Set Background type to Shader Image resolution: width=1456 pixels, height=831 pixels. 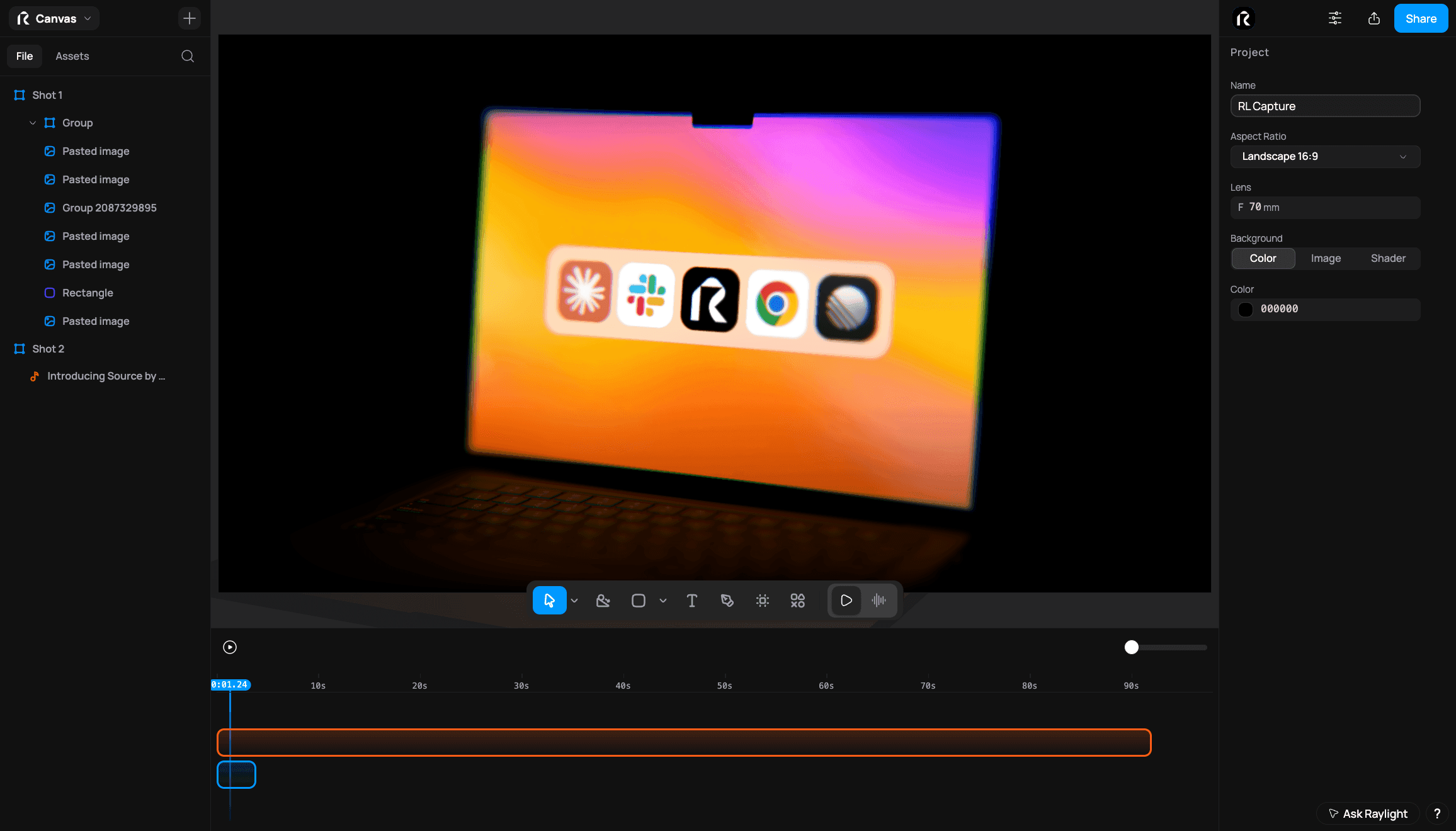(1388, 258)
